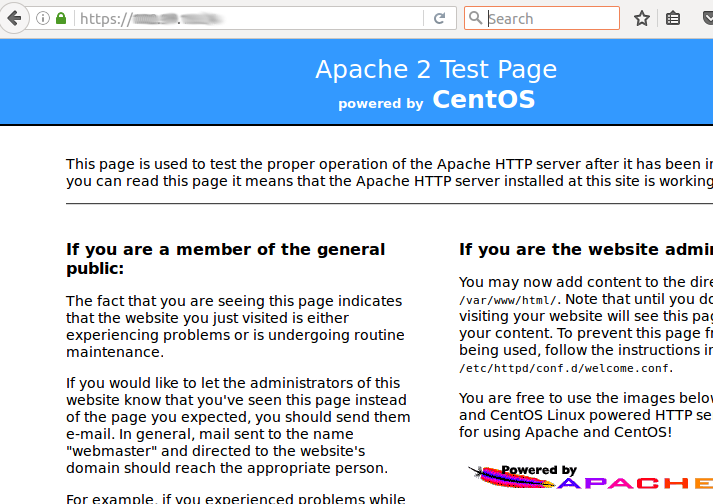Click the green padlock security icon
The image size is (713, 504).
(x=61, y=19)
